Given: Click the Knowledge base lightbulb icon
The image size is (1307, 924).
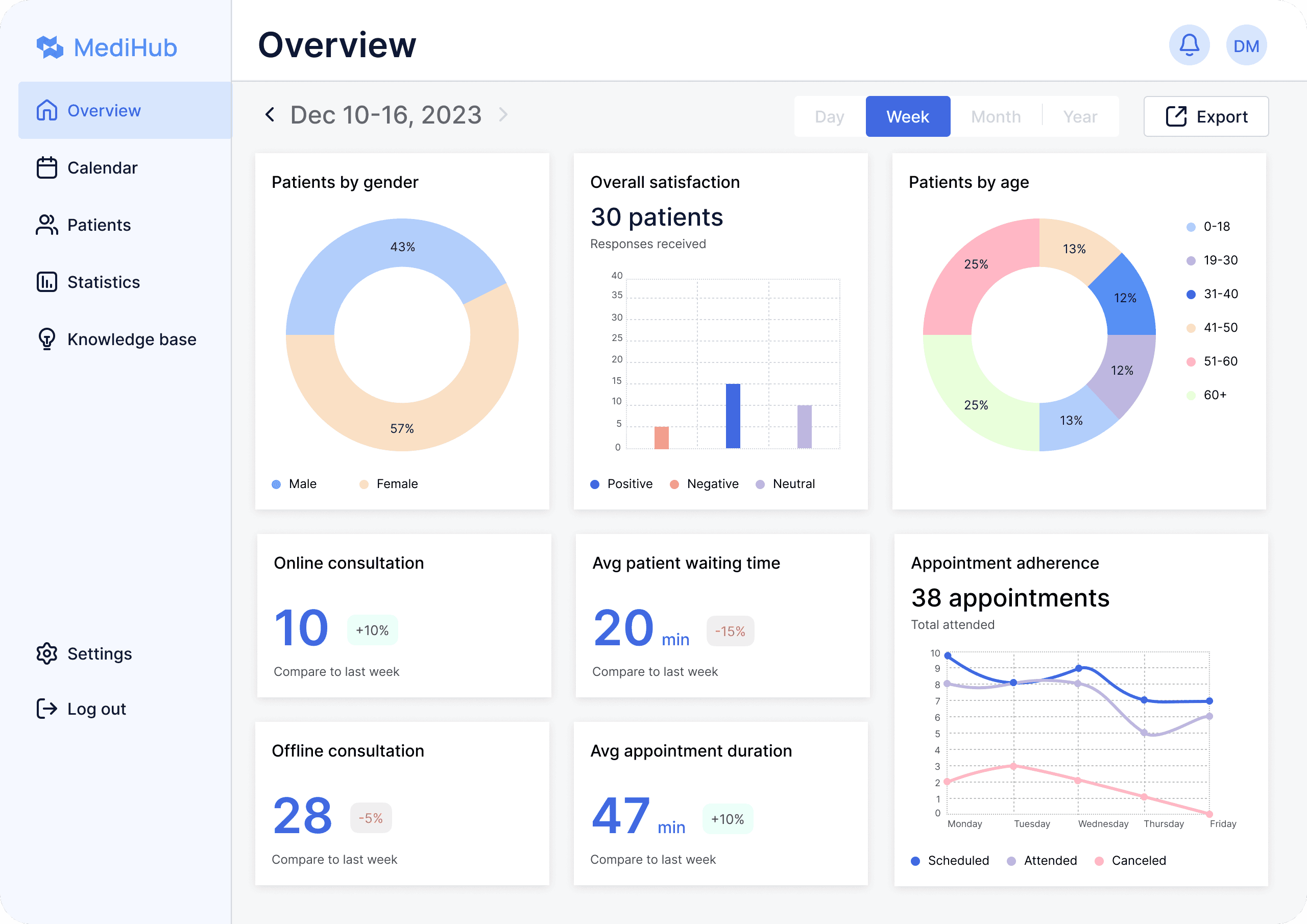Looking at the screenshot, I should 46,339.
